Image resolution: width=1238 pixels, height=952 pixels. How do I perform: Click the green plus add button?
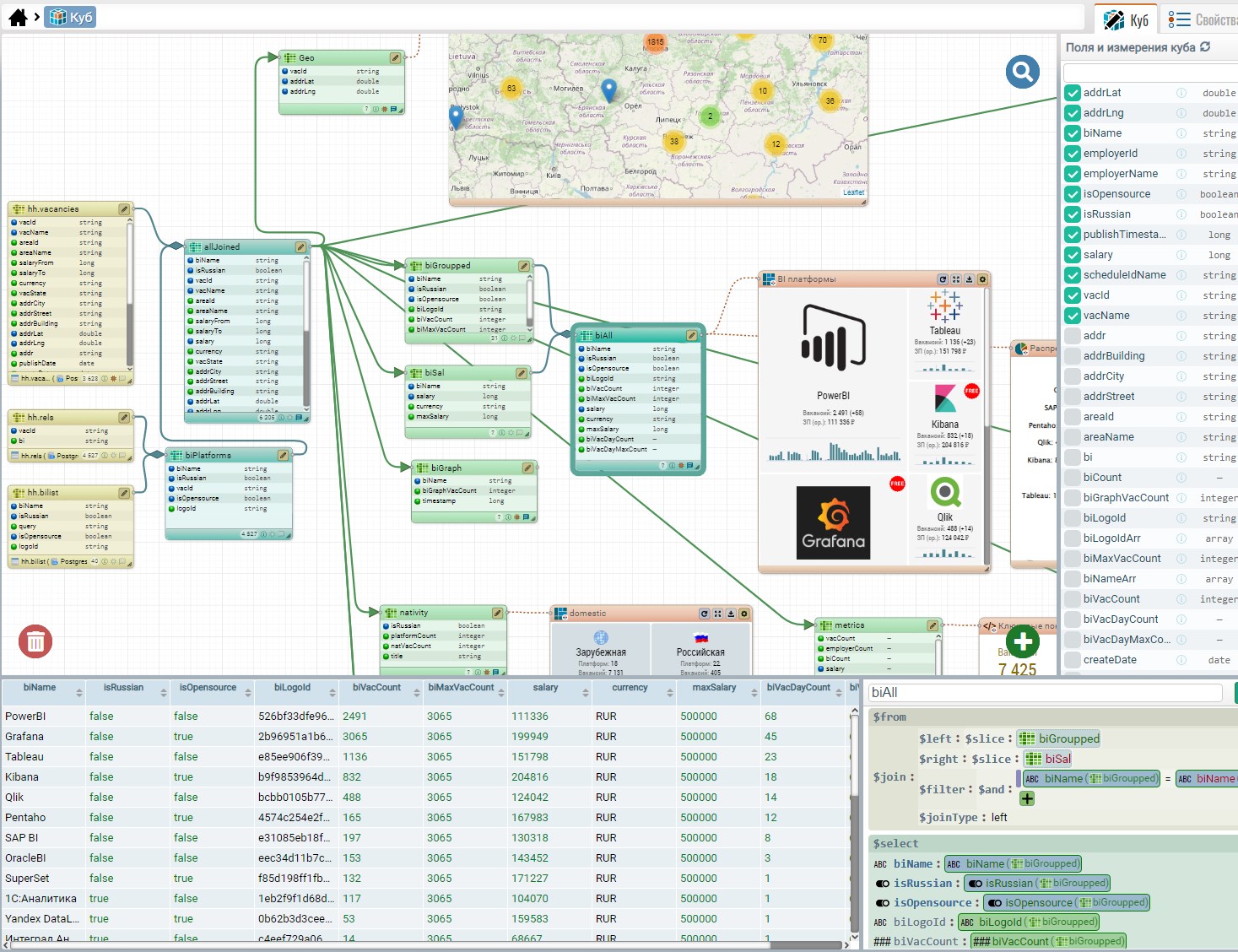click(x=1023, y=642)
